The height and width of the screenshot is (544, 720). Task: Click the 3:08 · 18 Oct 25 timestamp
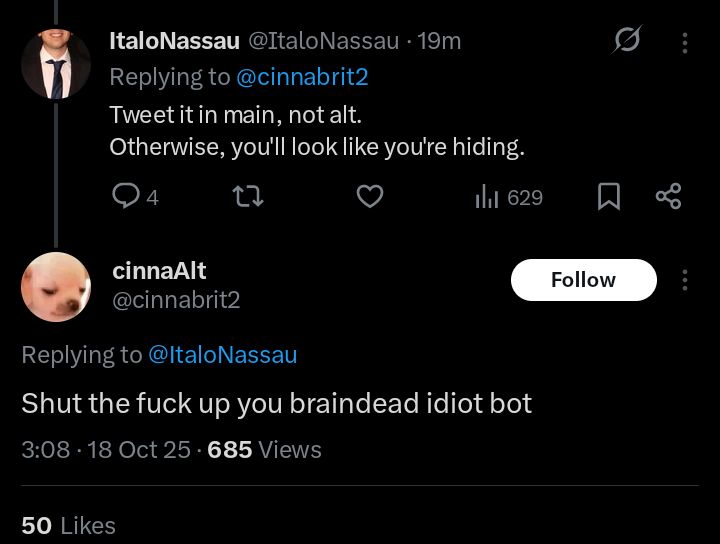(106, 450)
